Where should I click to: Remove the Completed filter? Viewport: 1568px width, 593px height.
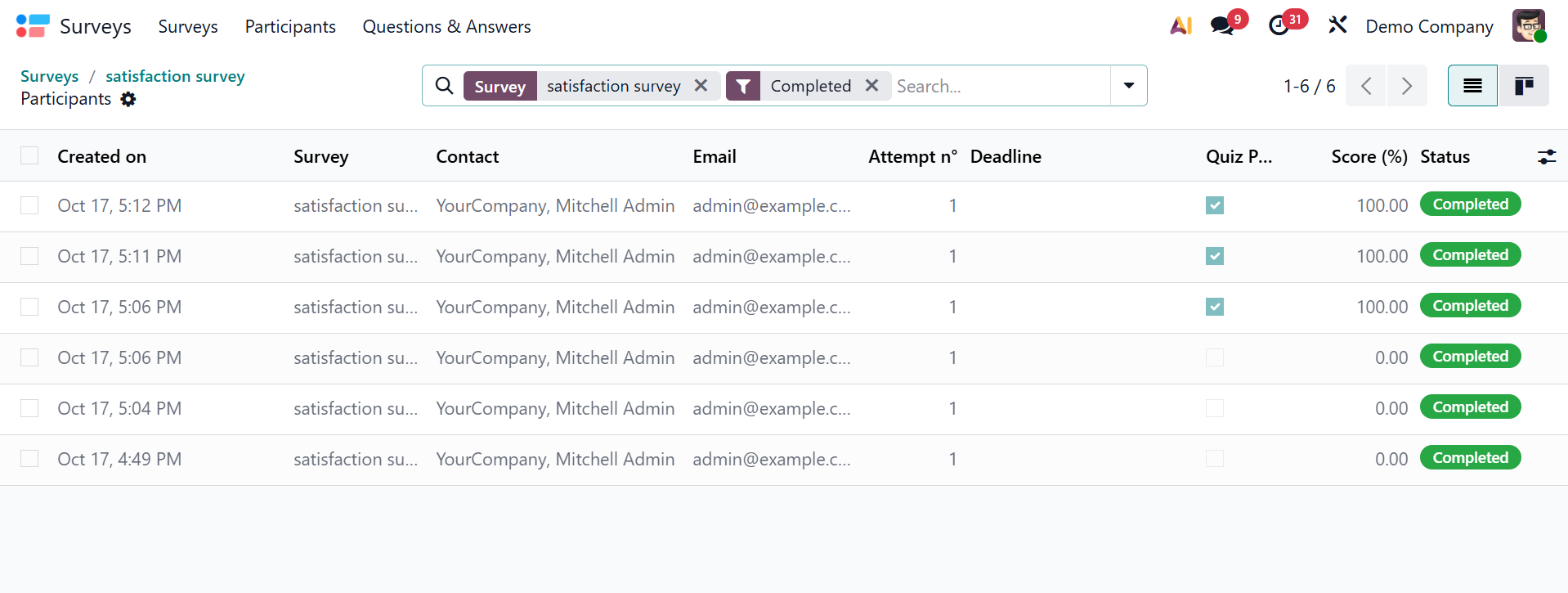pyautogui.click(x=871, y=86)
